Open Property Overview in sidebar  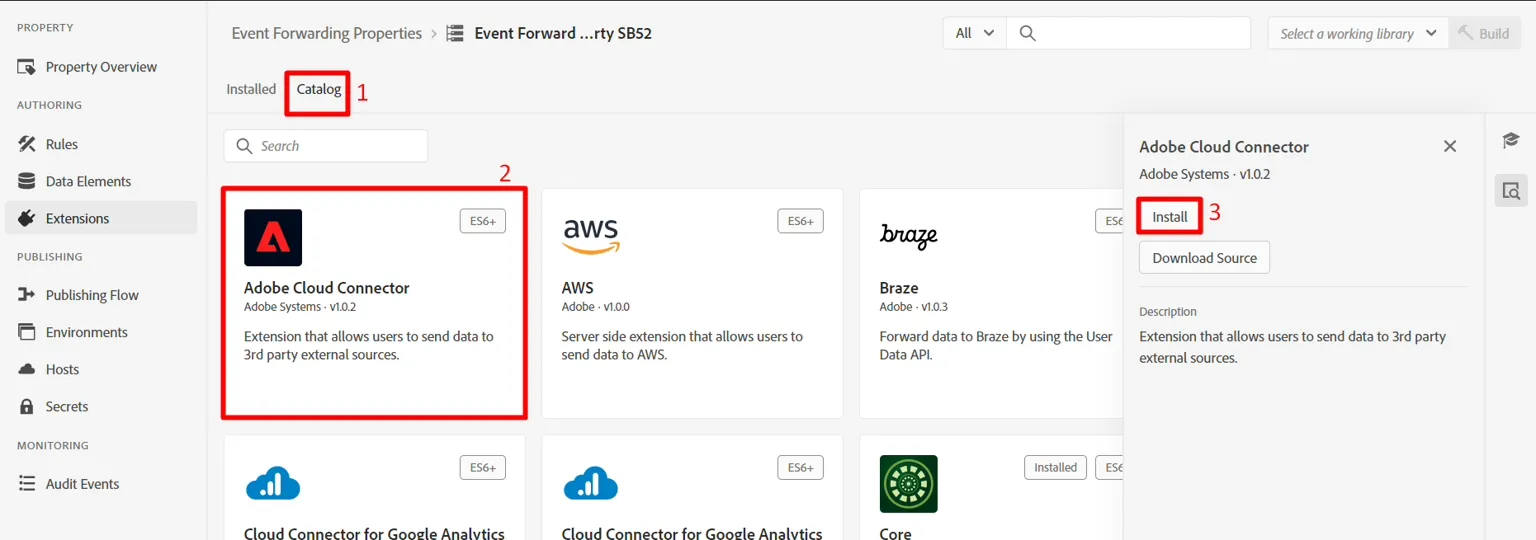tap(101, 67)
